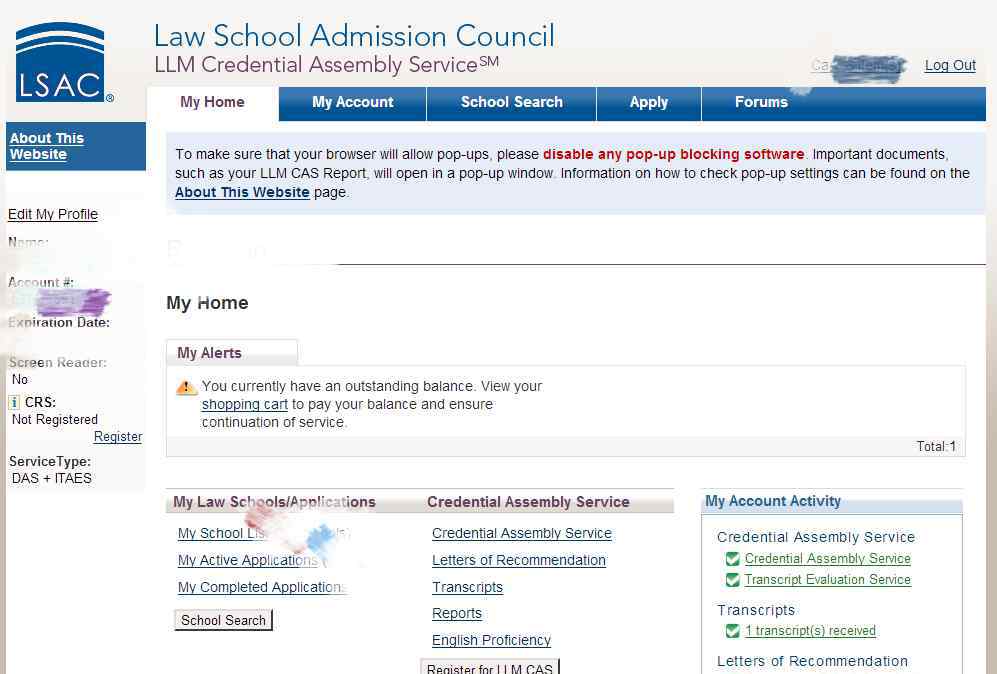
Task: Select the Apply tab
Action: [x=649, y=102]
